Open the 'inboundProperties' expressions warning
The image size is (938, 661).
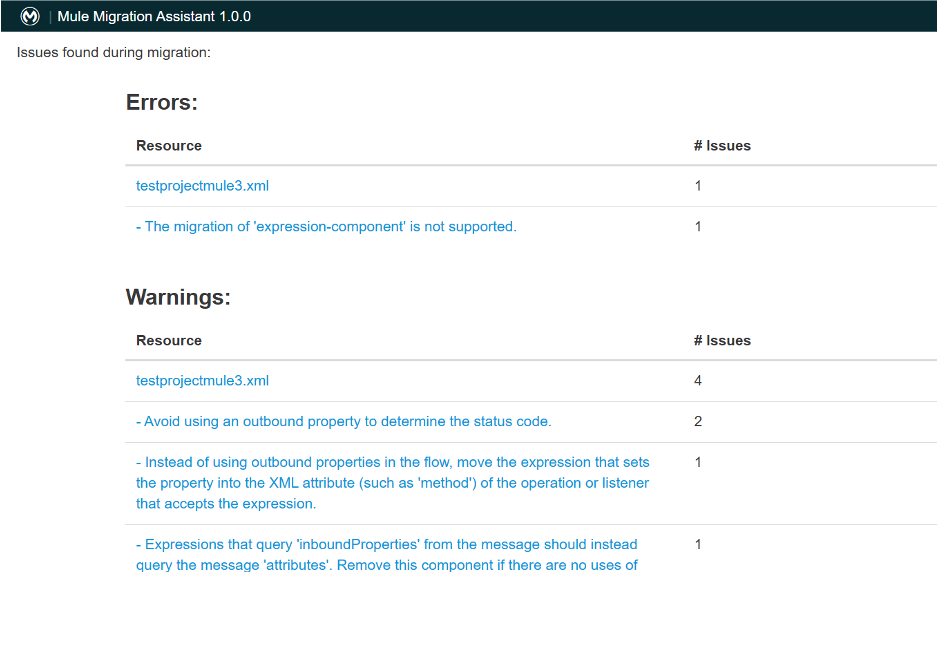[x=387, y=555]
